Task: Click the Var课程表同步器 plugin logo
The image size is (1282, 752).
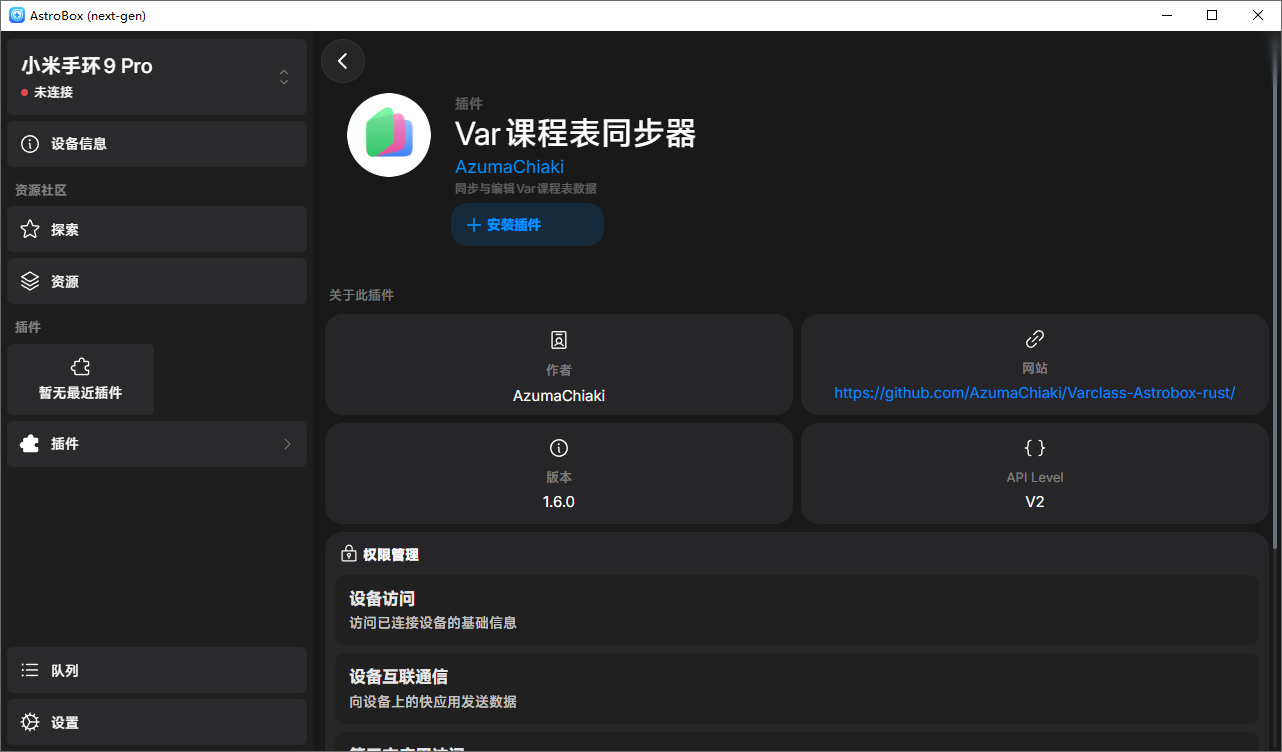Action: coord(389,135)
